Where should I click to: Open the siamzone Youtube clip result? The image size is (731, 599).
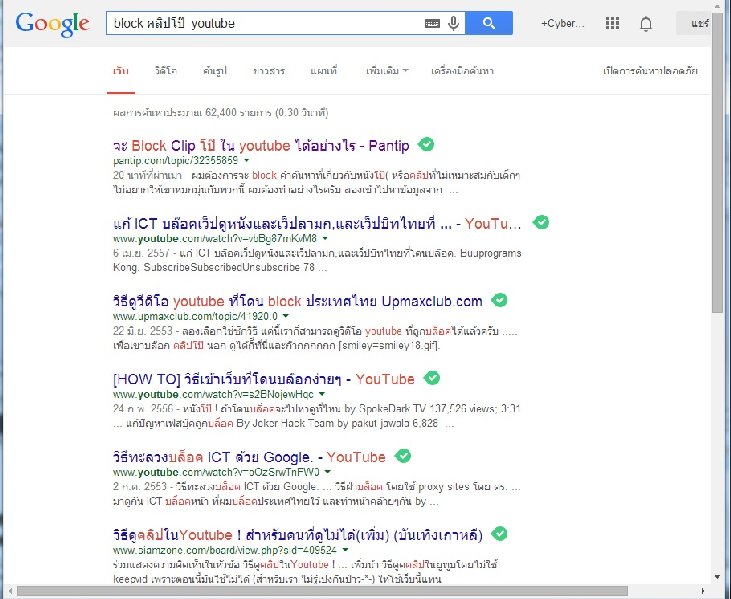click(297, 535)
